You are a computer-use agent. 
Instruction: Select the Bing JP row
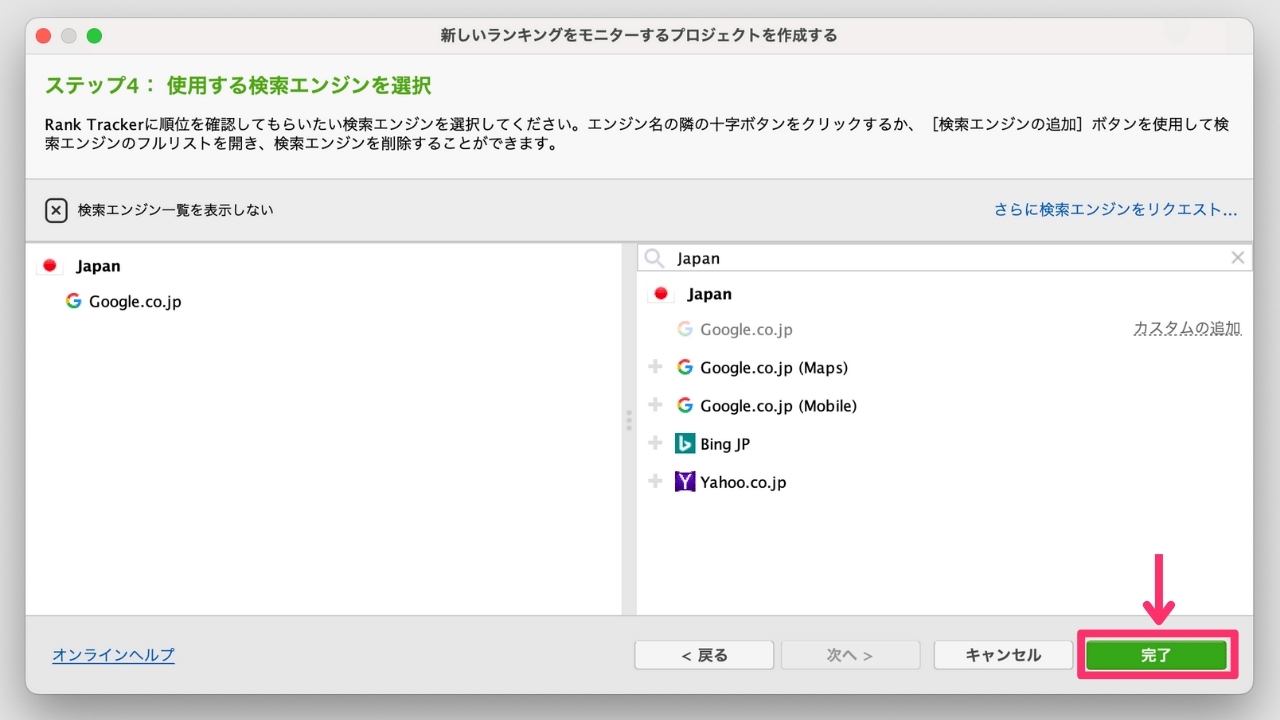(x=944, y=443)
